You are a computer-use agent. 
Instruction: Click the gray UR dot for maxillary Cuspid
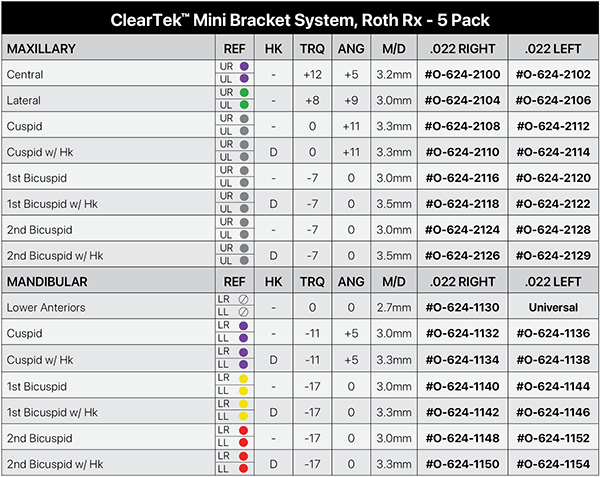(244, 118)
